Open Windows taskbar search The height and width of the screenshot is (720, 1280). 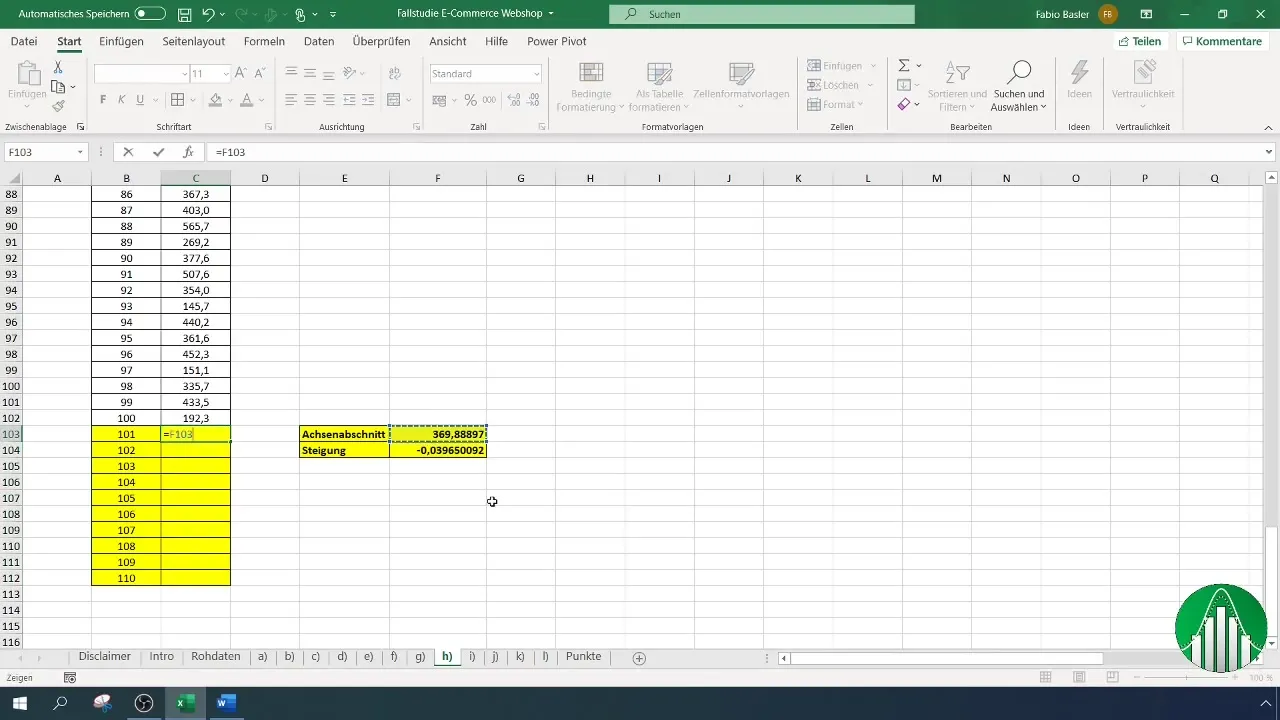(60, 703)
